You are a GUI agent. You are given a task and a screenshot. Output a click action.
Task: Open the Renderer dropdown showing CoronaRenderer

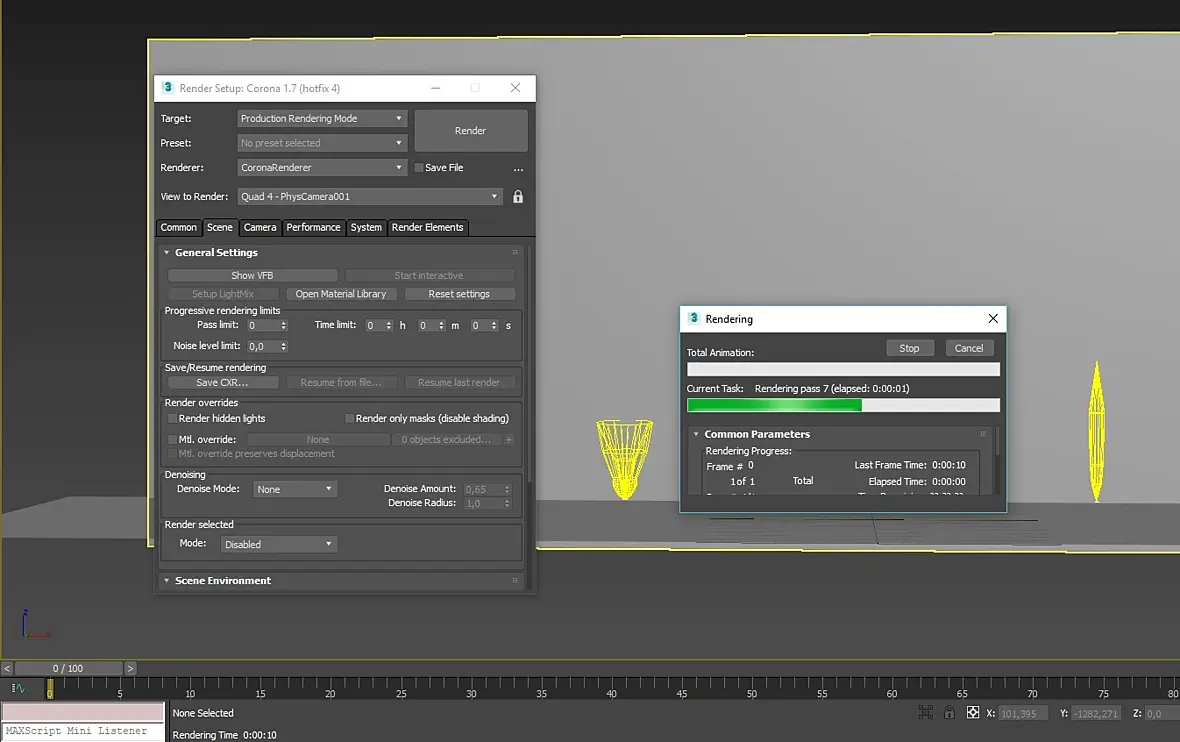pos(322,168)
